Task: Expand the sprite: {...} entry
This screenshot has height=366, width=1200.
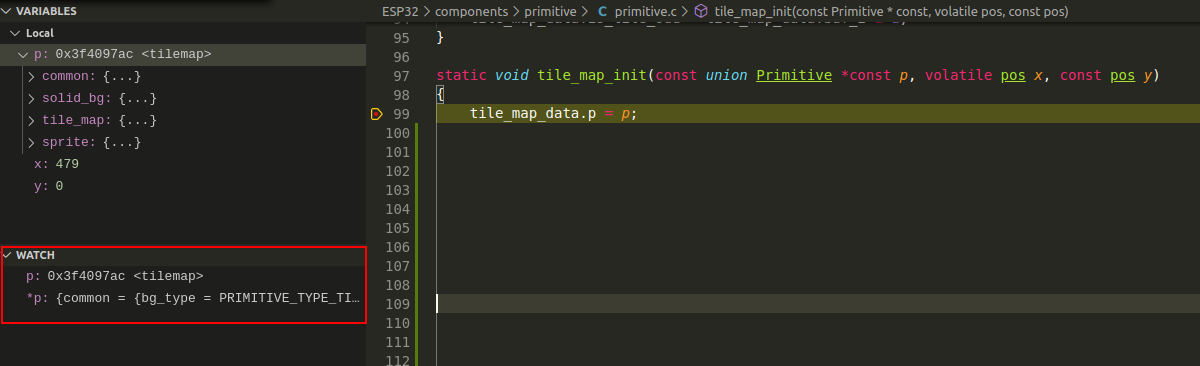Action: click(x=31, y=142)
